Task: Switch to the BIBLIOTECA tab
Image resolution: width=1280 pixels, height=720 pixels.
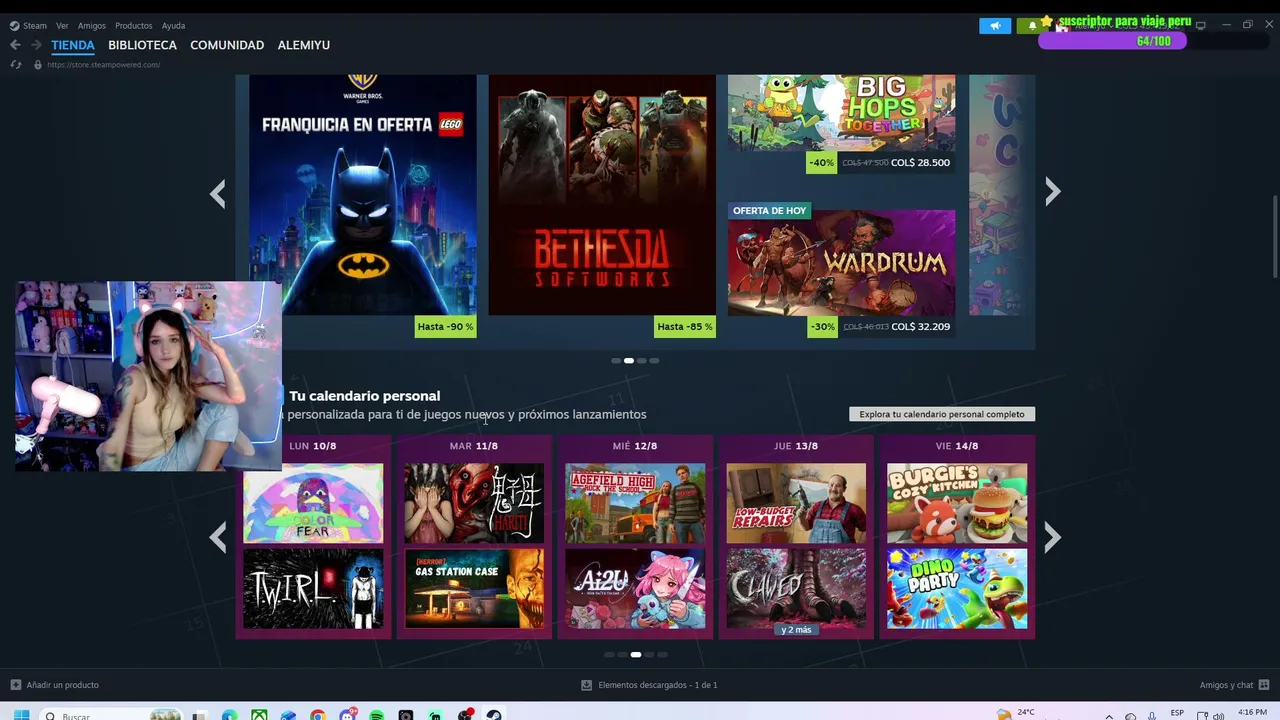Action: click(x=142, y=45)
